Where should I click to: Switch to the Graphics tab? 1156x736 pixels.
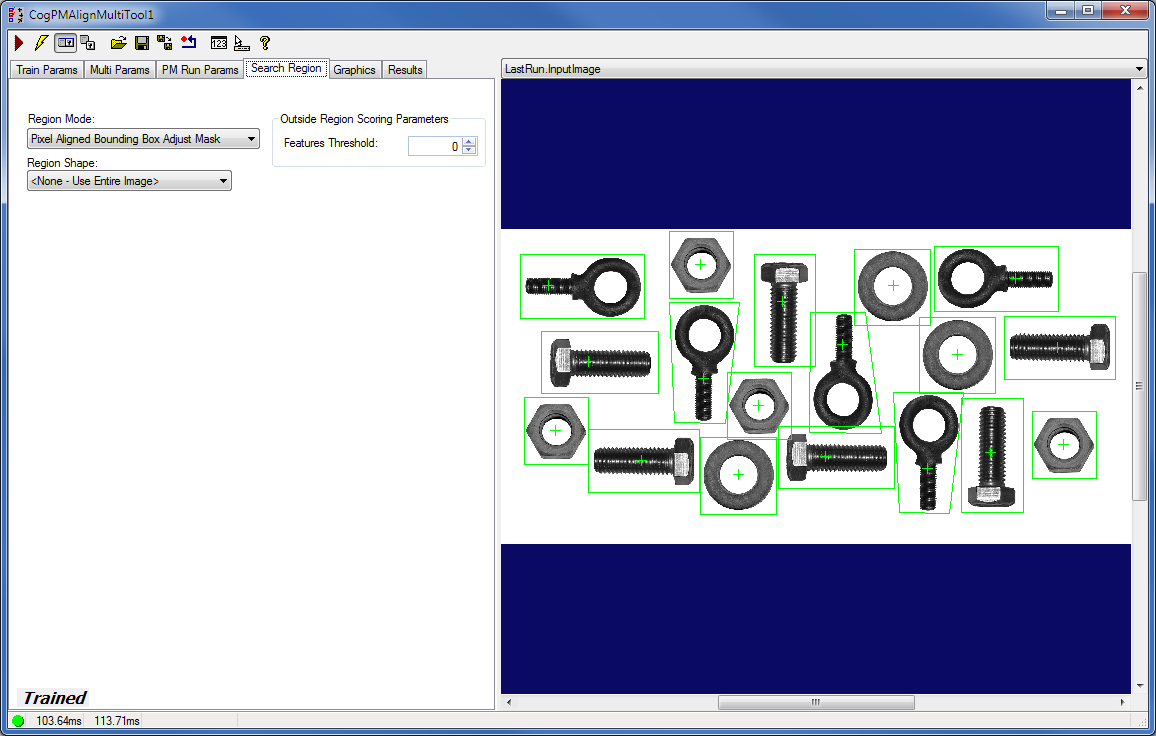[x=355, y=69]
